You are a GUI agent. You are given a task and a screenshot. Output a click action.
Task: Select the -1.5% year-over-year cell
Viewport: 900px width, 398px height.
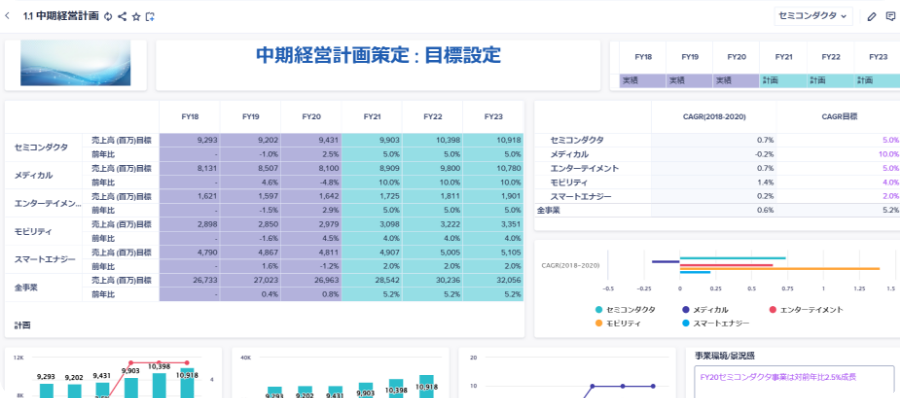coord(250,210)
